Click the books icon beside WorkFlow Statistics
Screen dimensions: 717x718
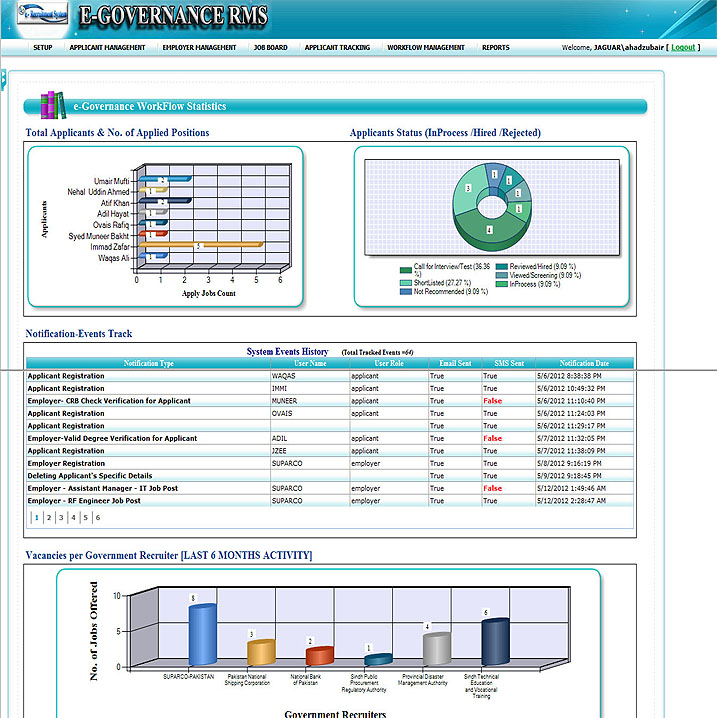pos(53,105)
